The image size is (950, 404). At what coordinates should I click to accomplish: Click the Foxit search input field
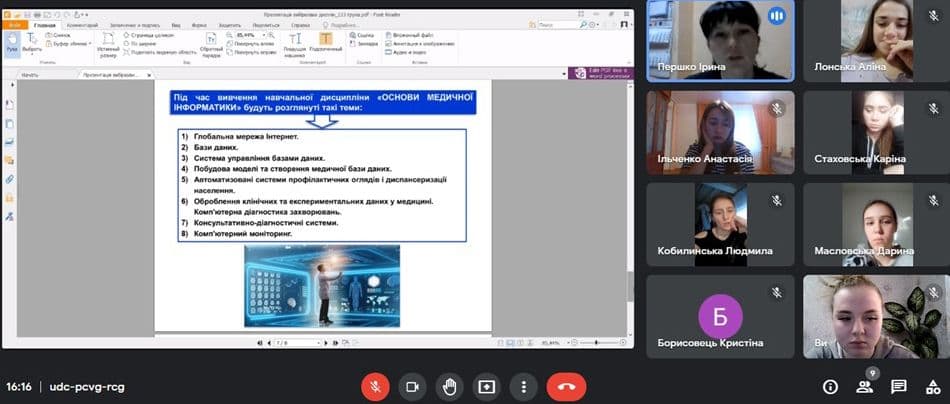click(557, 25)
